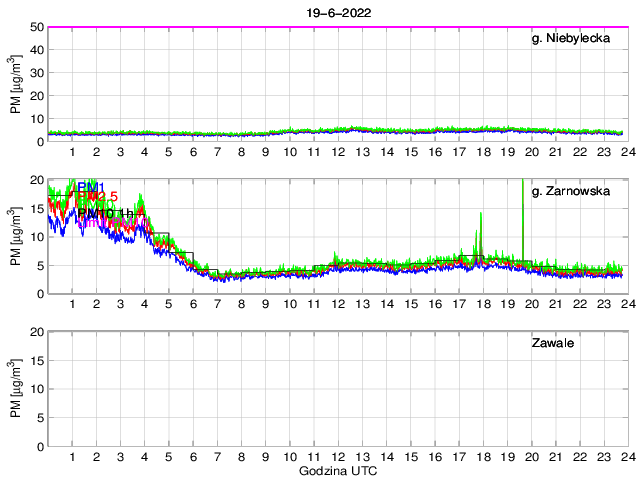
Task: Click the 50 value on the top chart y-axis
Action: pyautogui.click(x=35, y=27)
